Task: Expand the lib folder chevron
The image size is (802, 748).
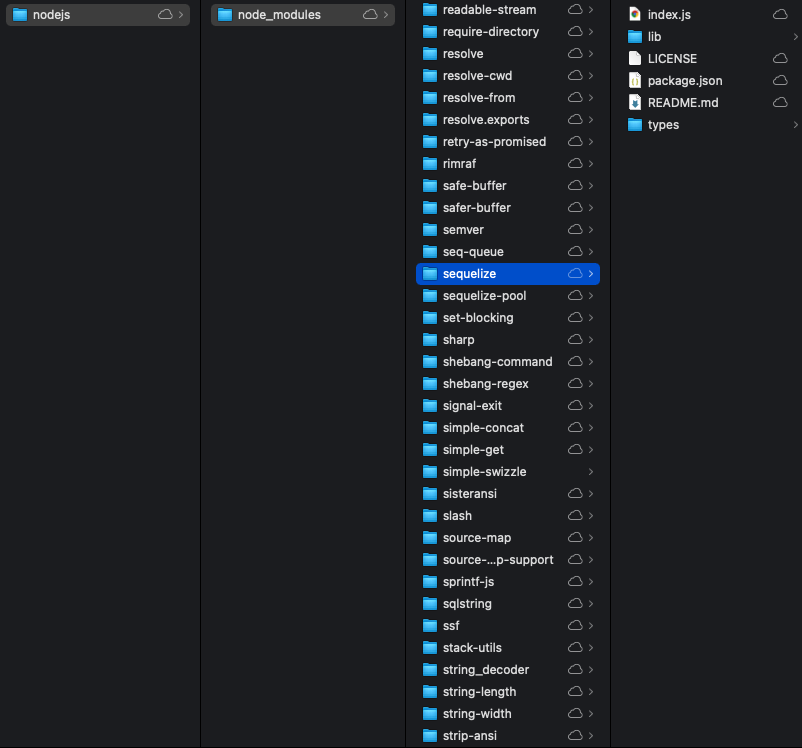Action: tap(795, 37)
